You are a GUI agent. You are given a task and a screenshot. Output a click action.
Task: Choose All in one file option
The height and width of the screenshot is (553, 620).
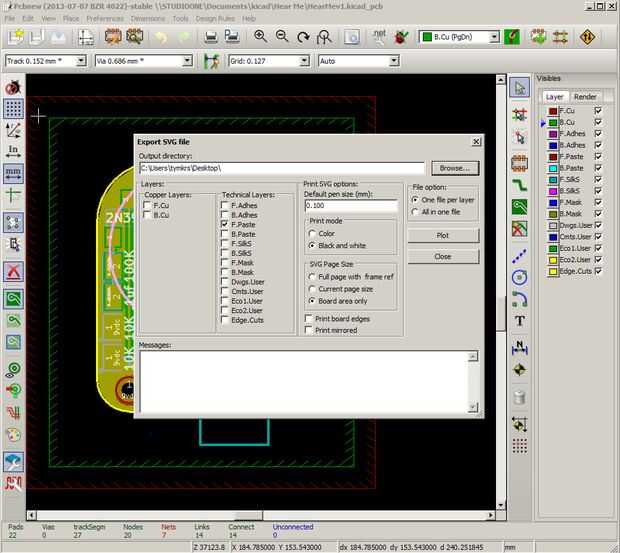416,212
